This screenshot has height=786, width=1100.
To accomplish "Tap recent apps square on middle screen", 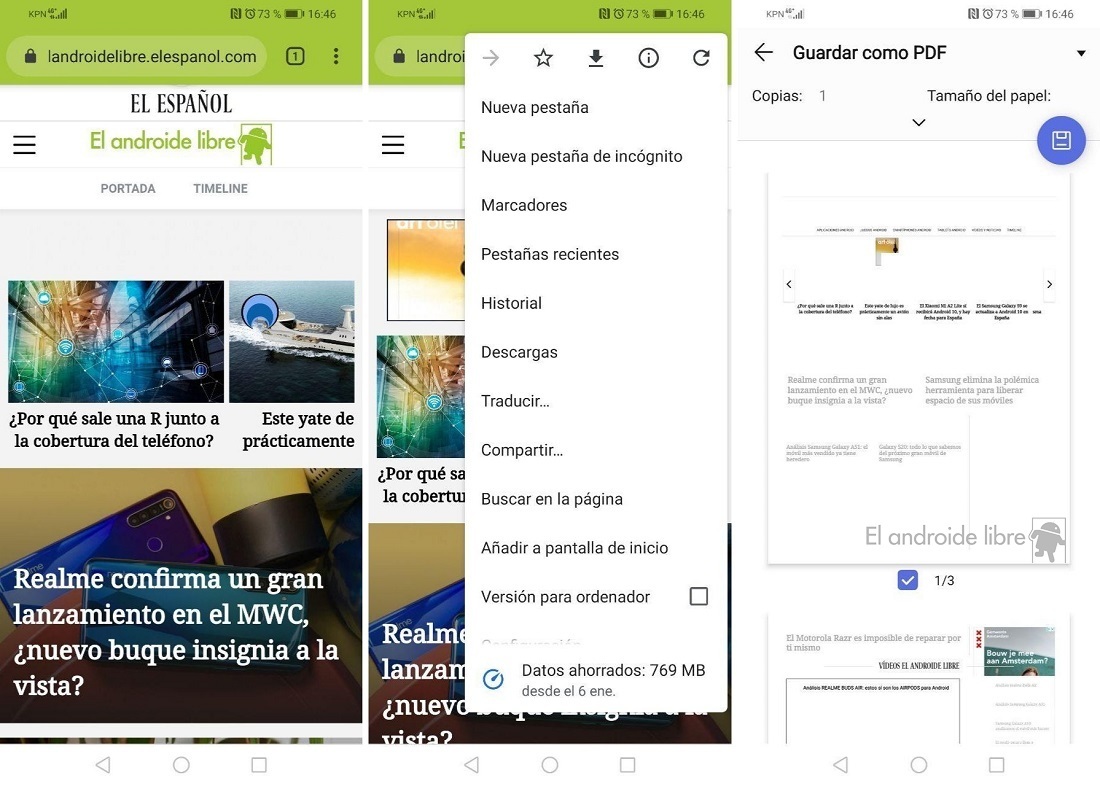I will pos(628,764).
